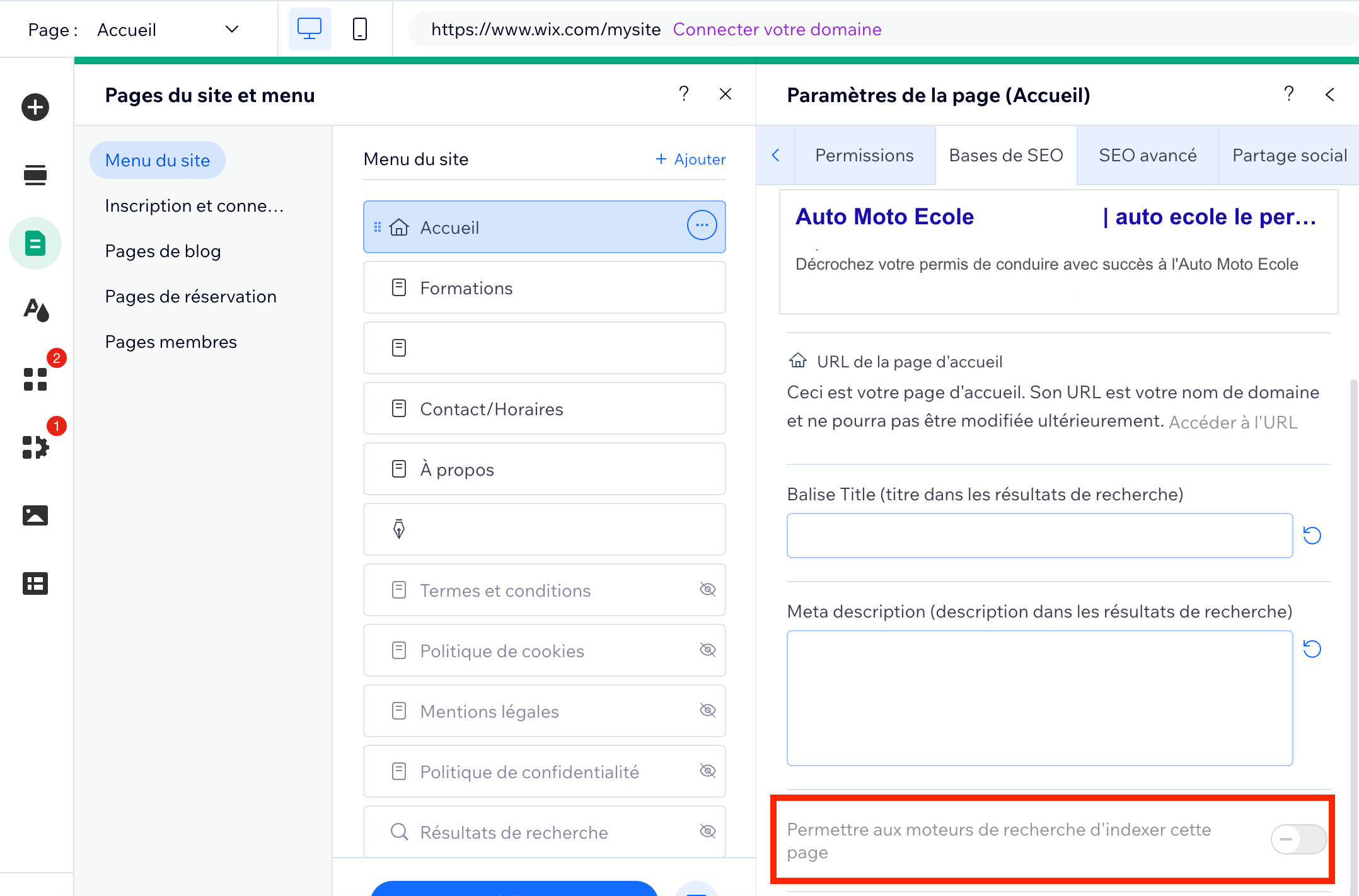The width and height of the screenshot is (1359, 896).
Task: Switch to the Partage social tab
Action: (x=1289, y=156)
